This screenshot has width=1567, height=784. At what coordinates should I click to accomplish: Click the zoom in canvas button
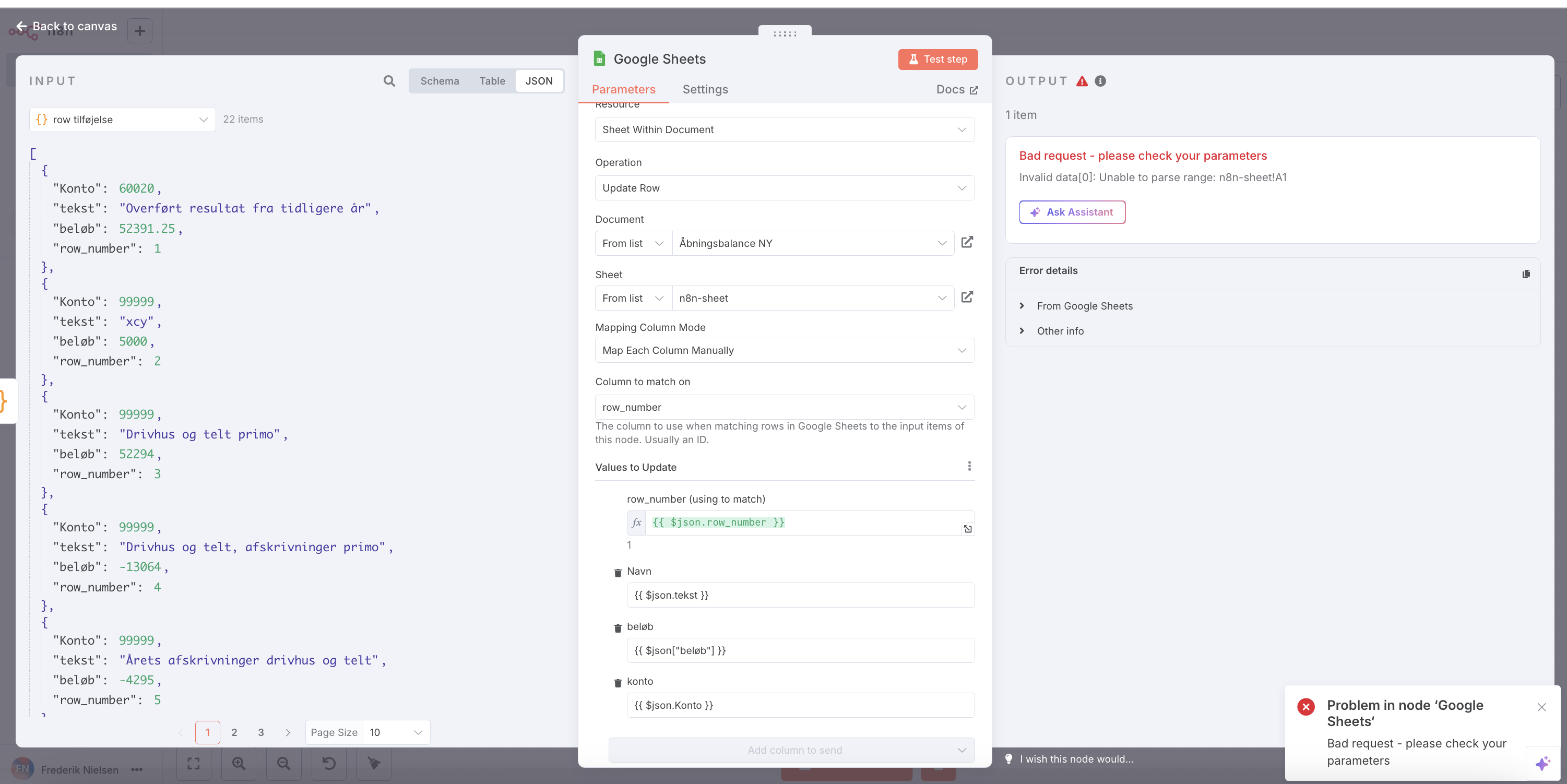click(239, 763)
